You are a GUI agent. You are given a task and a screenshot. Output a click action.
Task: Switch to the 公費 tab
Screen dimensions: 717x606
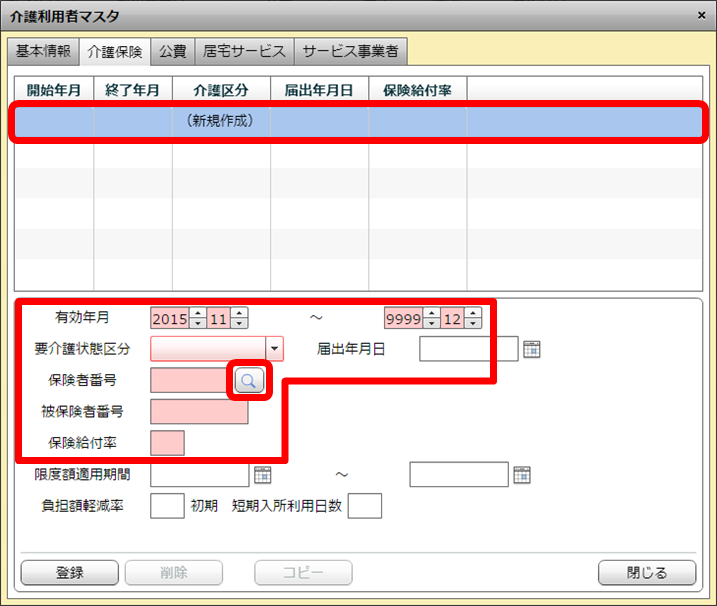coord(173,51)
